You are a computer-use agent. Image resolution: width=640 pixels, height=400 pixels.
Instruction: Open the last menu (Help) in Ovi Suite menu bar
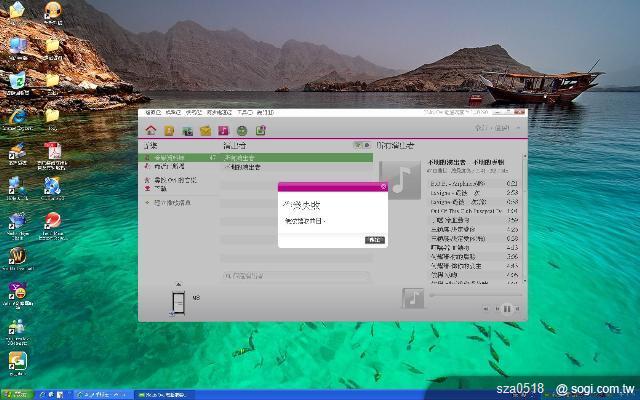pyautogui.click(x=265, y=112)
